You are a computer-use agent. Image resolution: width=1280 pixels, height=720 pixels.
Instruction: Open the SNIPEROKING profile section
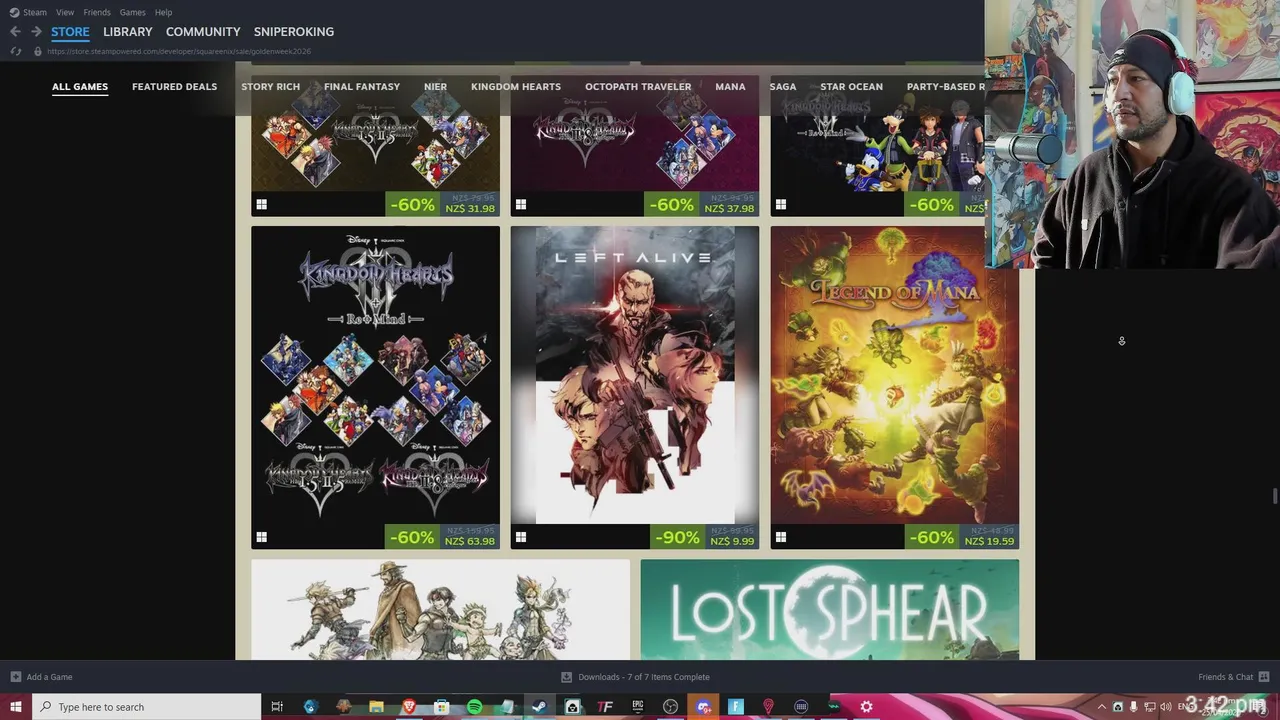click(x=294, y=32)
